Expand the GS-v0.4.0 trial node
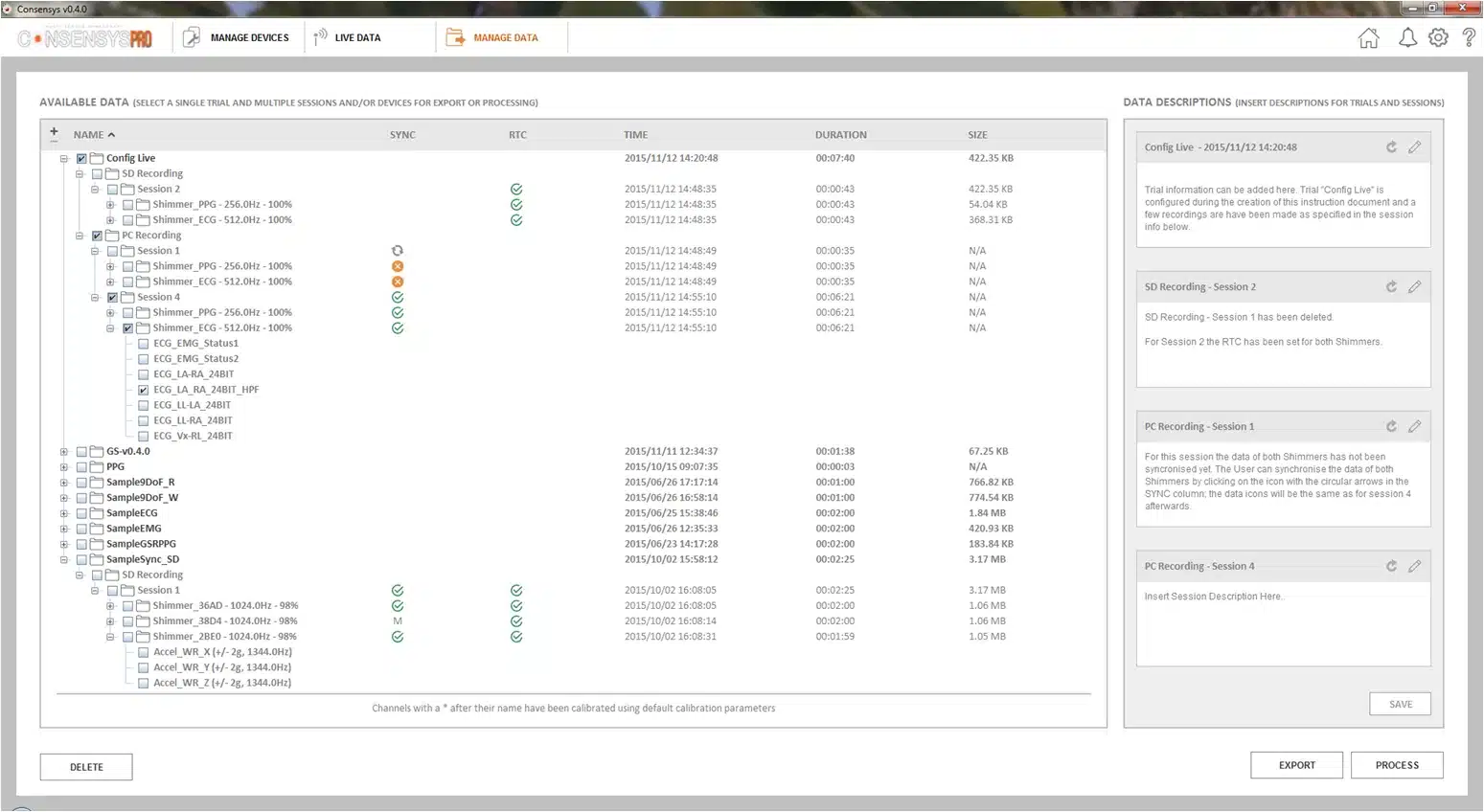The width and height of the screenshot is (1484, 812). click(64, 452)
